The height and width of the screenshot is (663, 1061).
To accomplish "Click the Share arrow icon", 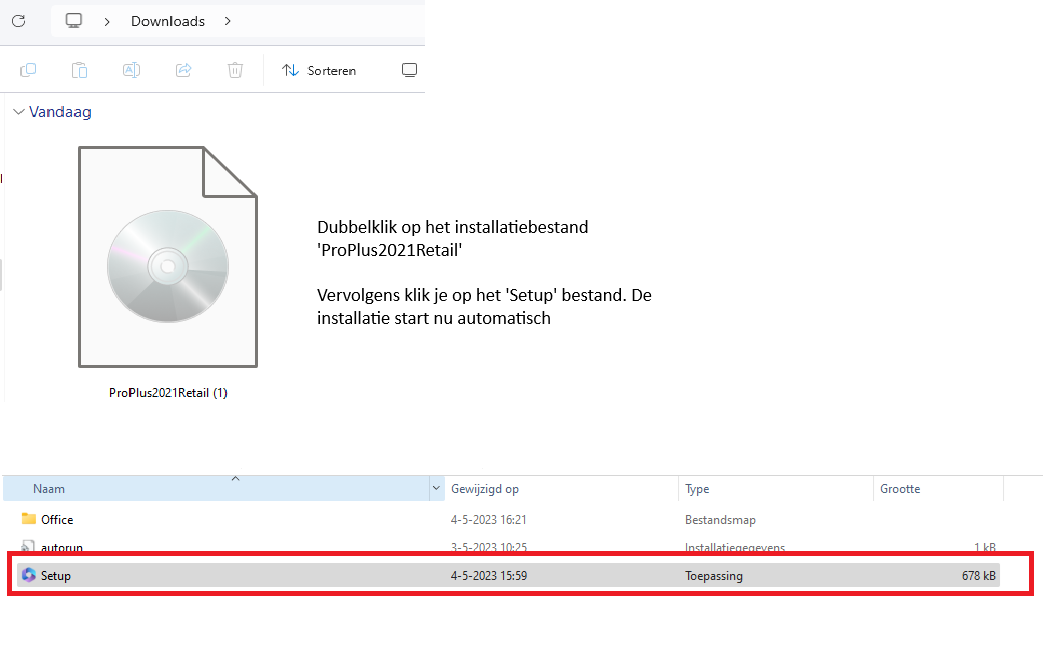I will tap(184, 70).
